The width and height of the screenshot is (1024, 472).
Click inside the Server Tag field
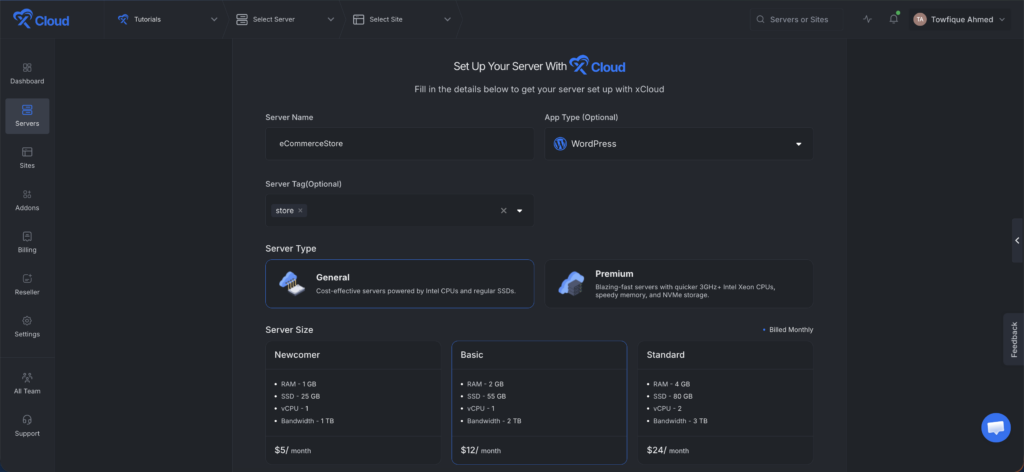pos(400,211)
